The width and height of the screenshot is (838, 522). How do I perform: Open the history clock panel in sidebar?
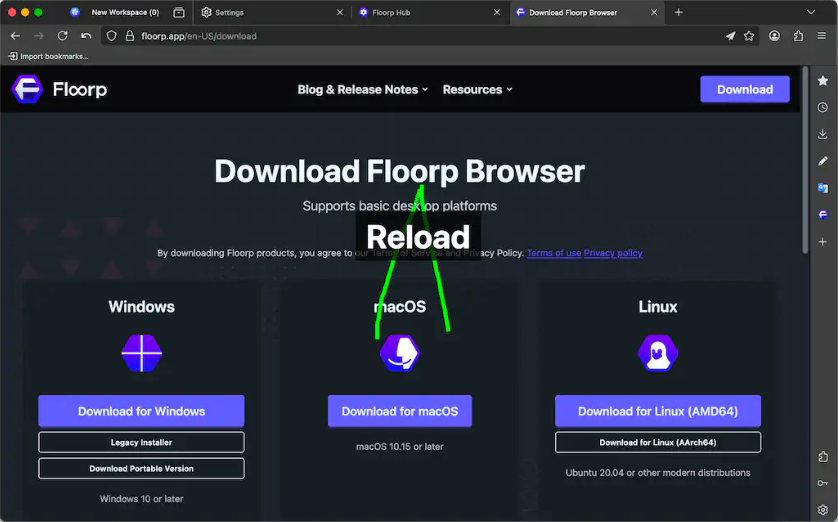coord(822,107)
